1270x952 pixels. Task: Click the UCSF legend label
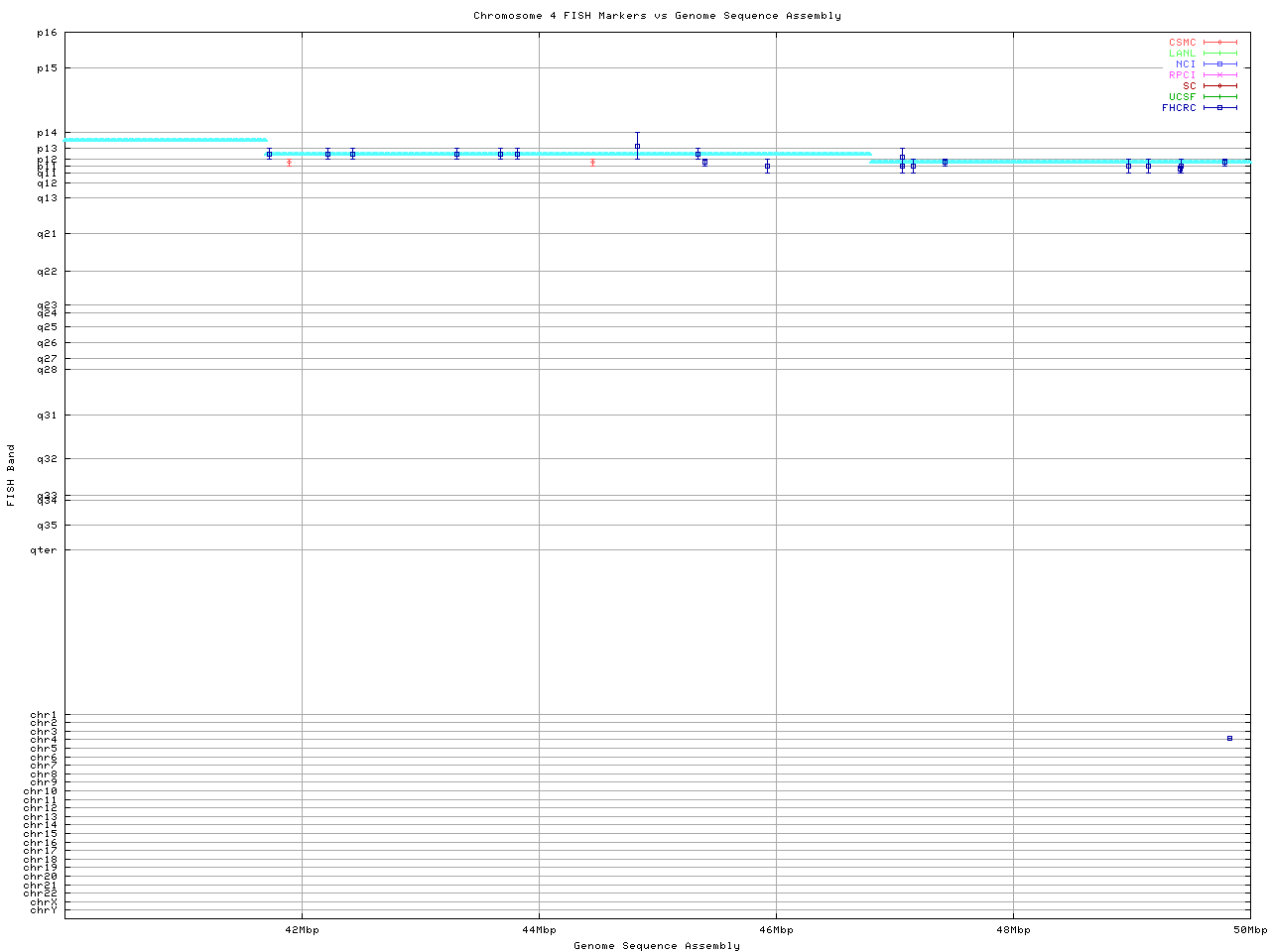pos(1182,97)
